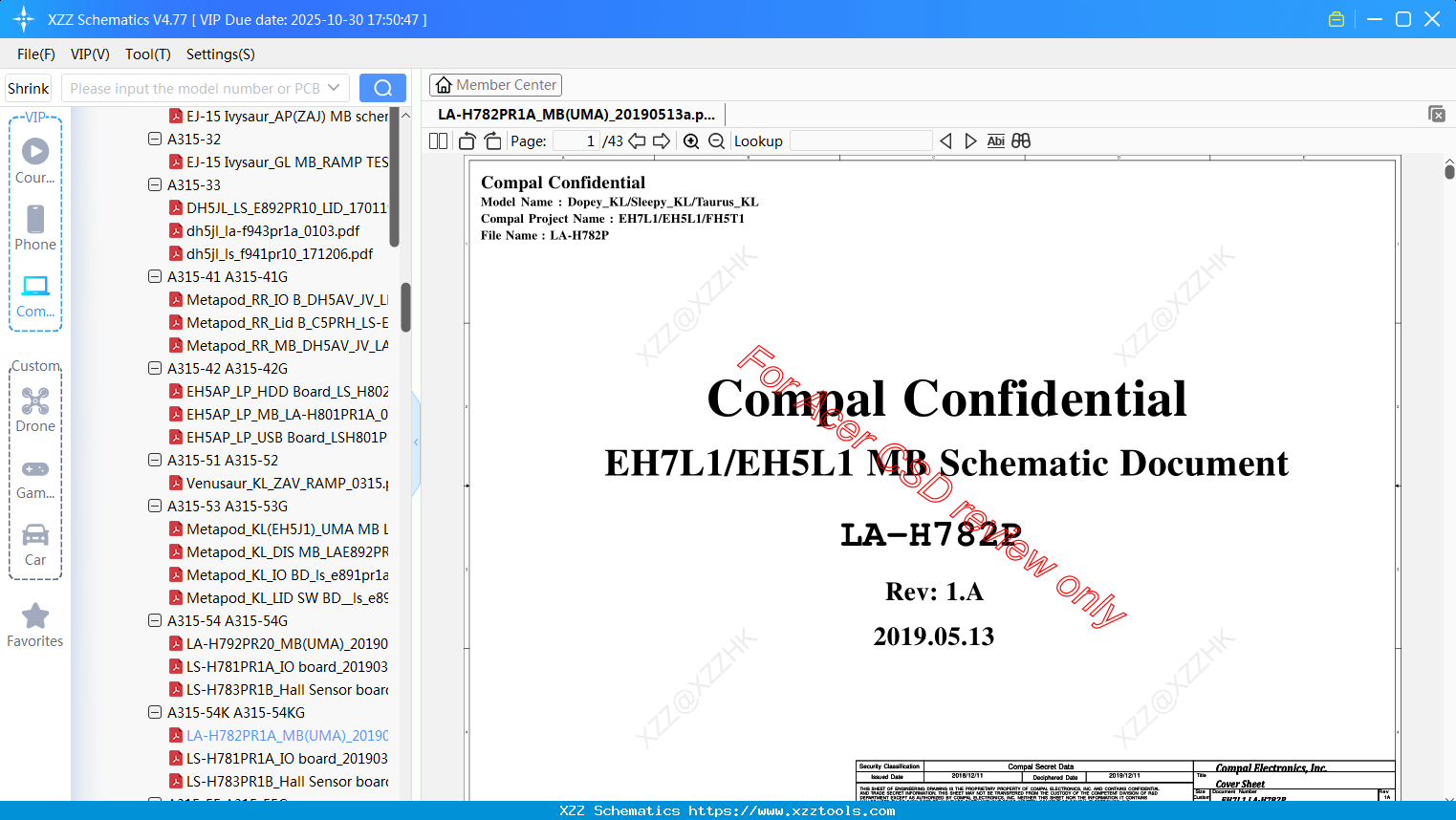This screenshot has height=820, width=1456.
Task: Click PDF icon beside dh5jl_la-f943pr1a_0103.pdf
Action: pyautogui.click(x=176, y=230)
